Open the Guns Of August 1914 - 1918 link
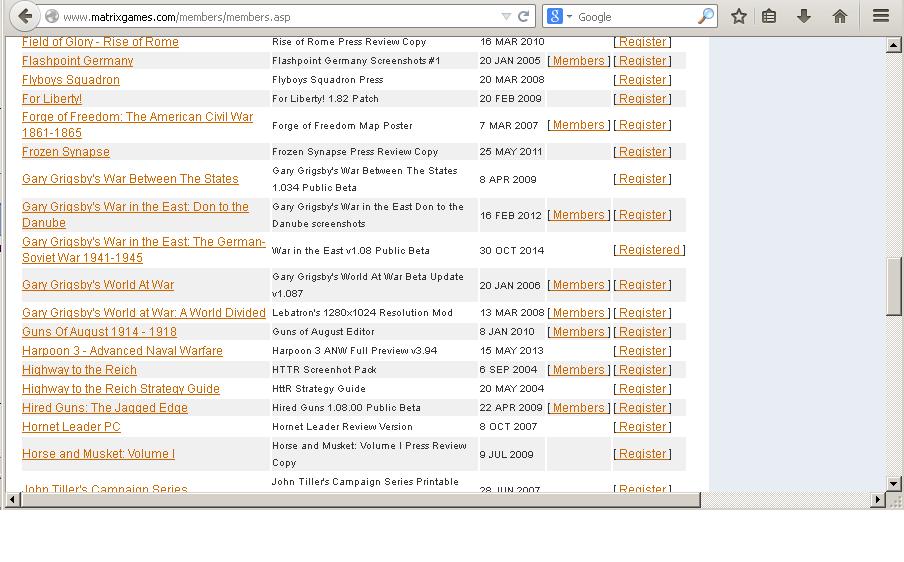This screenshot has width=904, height=562. pos(99,331)
